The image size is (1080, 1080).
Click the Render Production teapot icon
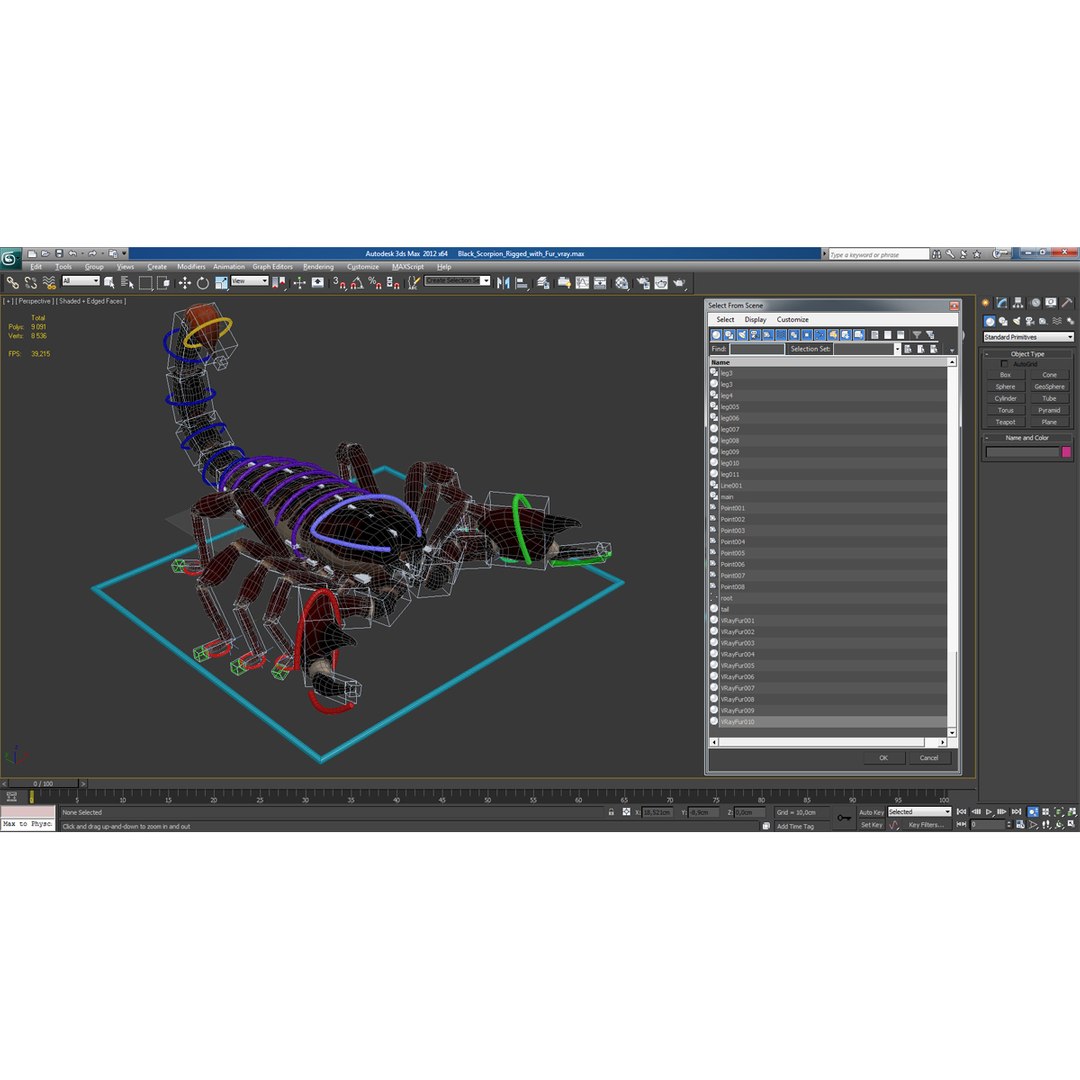(x=679, y=282)
